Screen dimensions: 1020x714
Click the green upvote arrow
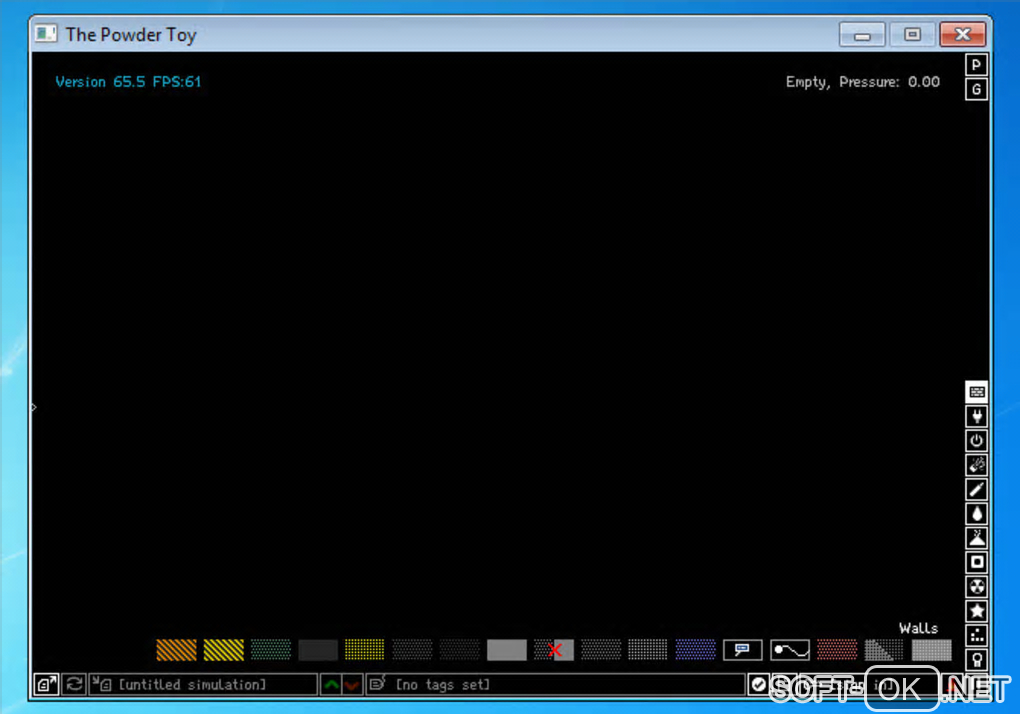[x=331, y=685]
